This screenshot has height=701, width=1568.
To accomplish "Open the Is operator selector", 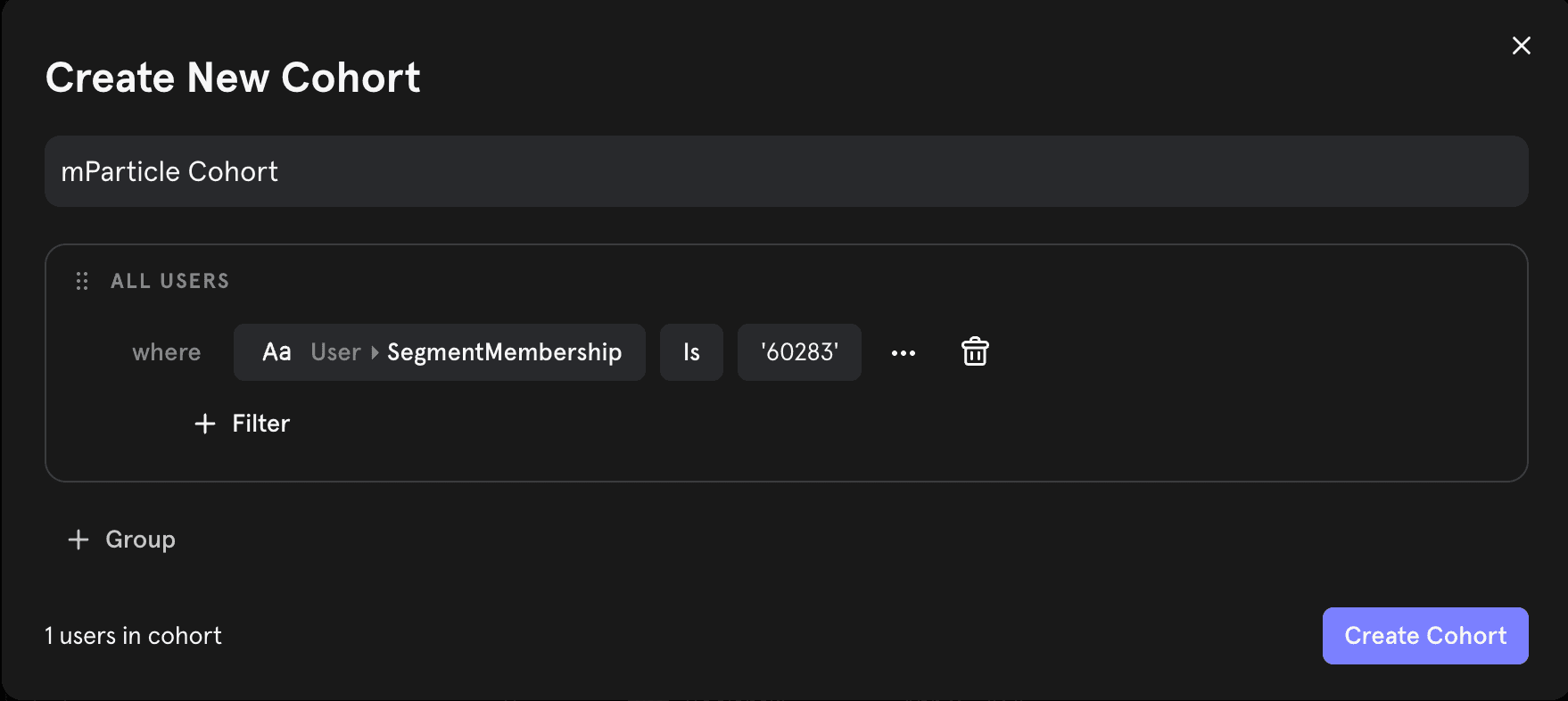I will tap(691, 351).
